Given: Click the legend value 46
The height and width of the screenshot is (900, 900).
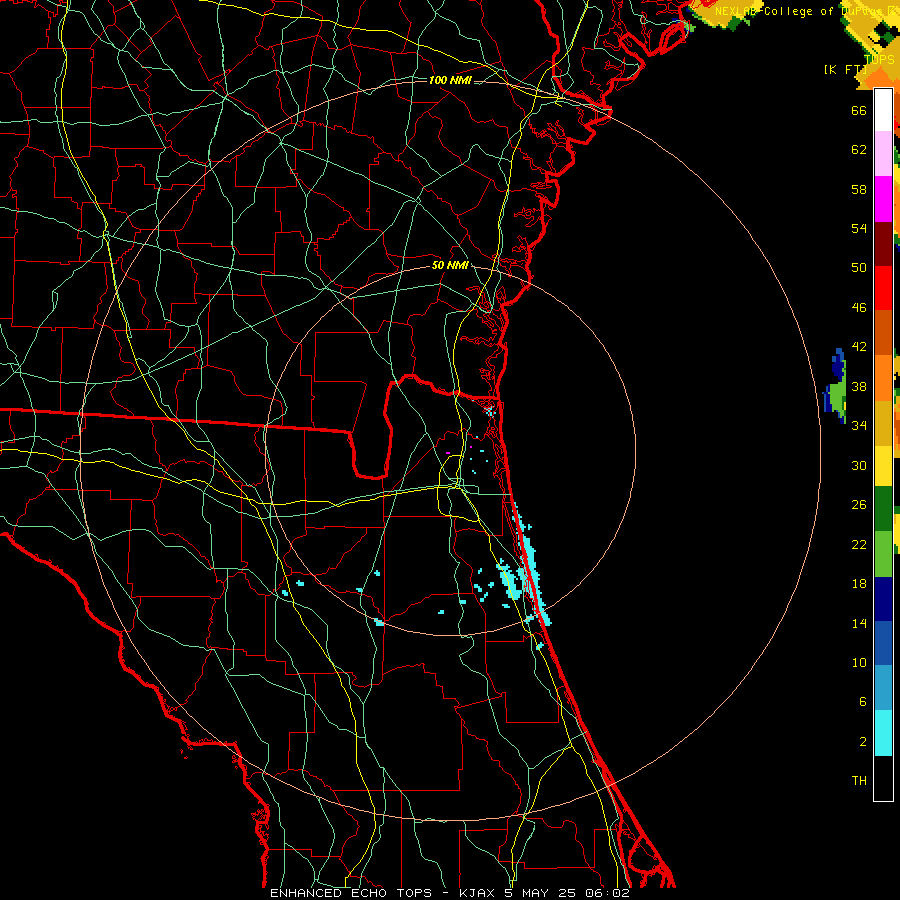Looking at the screenshot, I should click(859, 308).
